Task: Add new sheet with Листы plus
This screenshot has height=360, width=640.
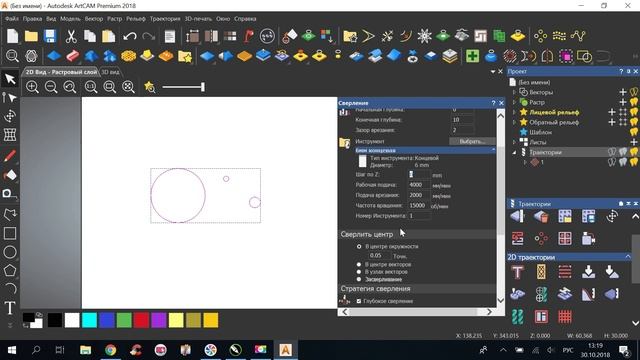Action: point(633,142)
